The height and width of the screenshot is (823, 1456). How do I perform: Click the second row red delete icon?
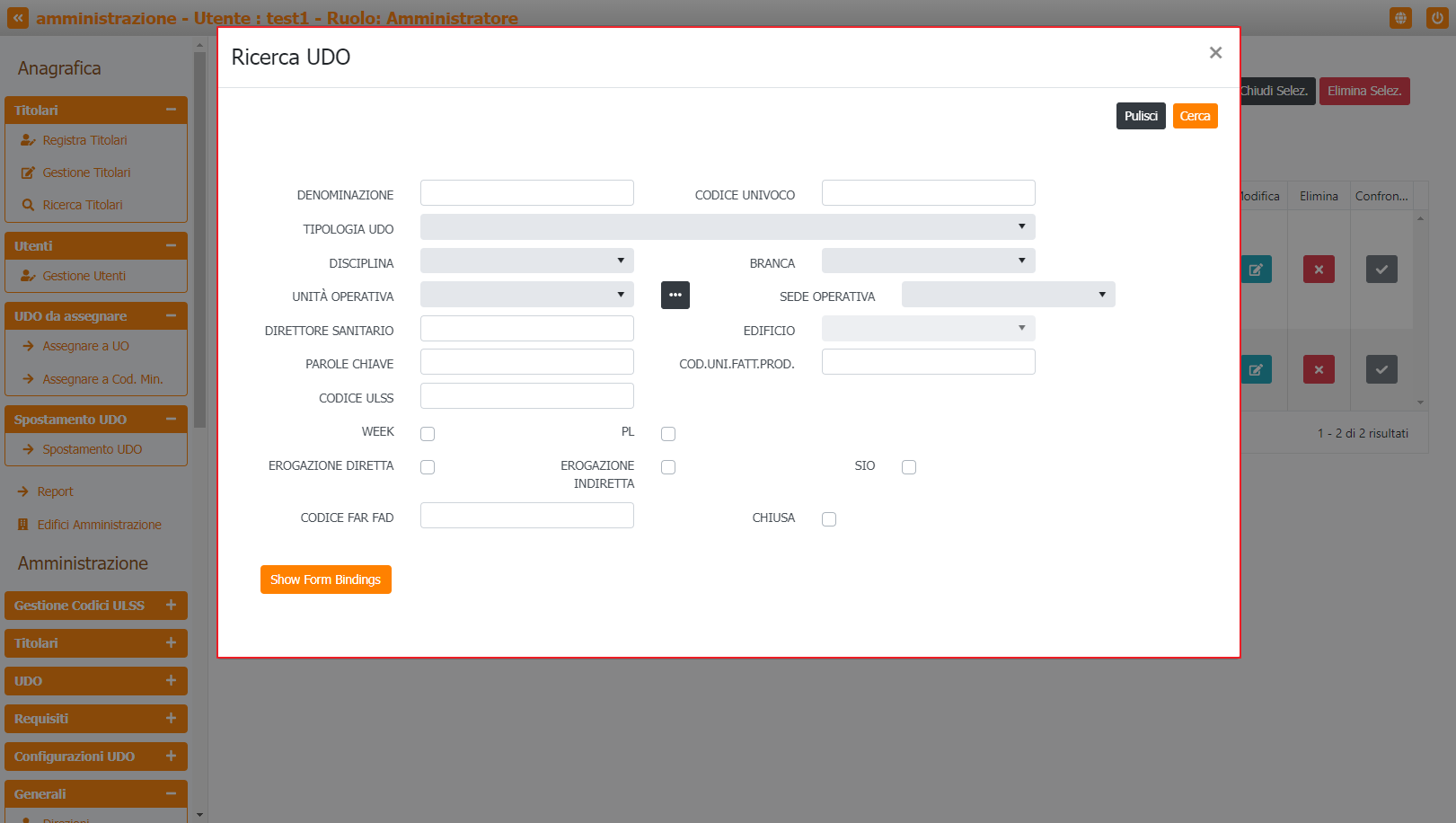tap(1319, 369)
